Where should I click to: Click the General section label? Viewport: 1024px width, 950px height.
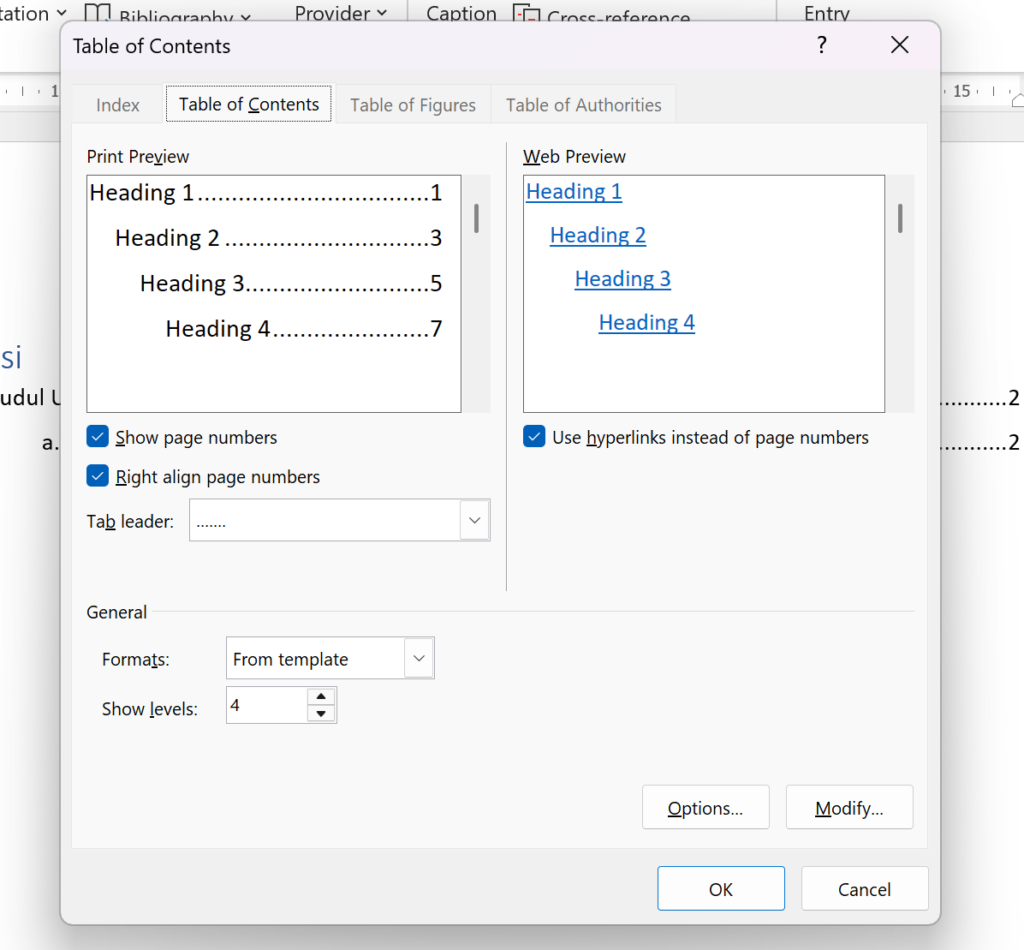click(x=116, y=612)
